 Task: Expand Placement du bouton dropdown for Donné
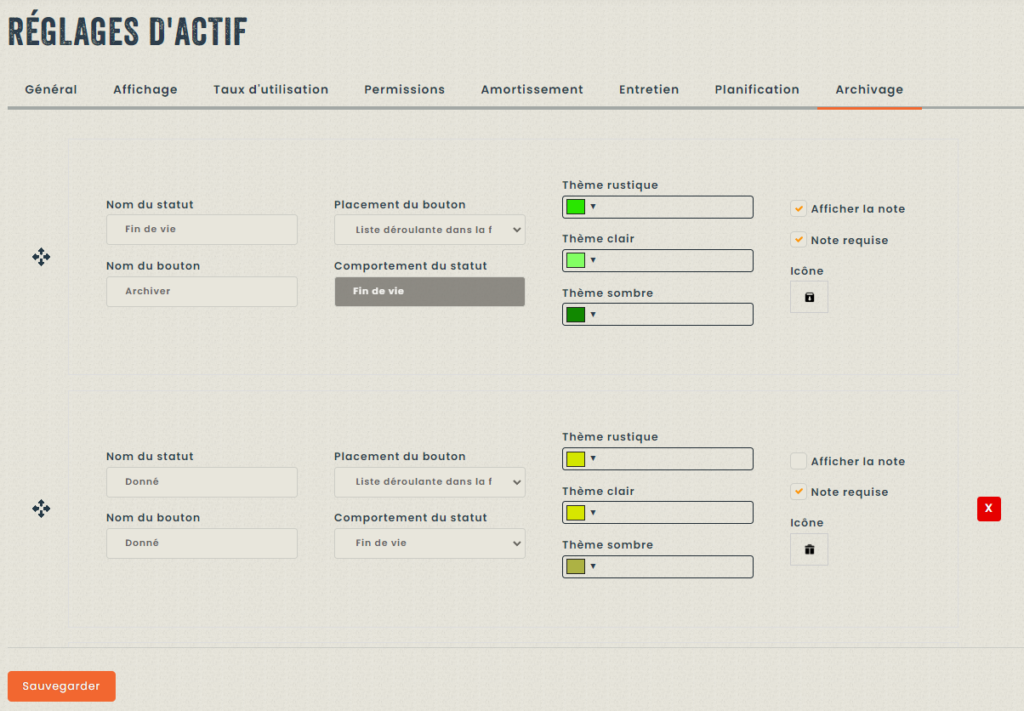429,482
